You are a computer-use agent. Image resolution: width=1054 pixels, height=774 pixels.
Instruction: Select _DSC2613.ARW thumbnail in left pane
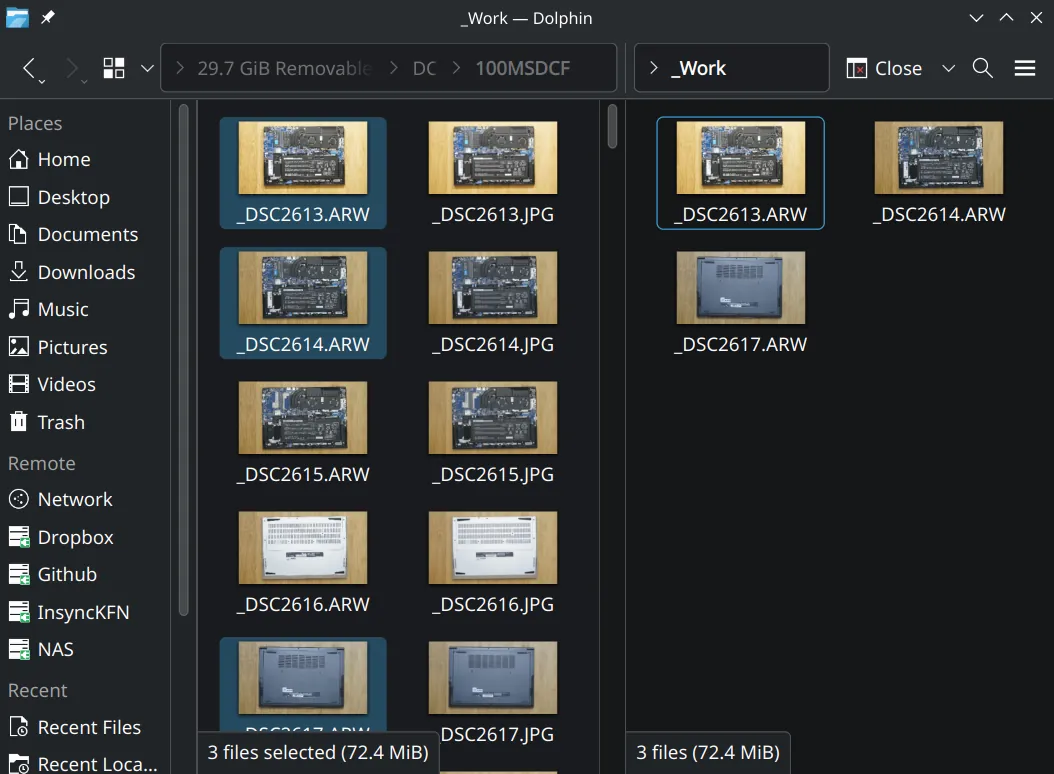click(x=302, y=157)
